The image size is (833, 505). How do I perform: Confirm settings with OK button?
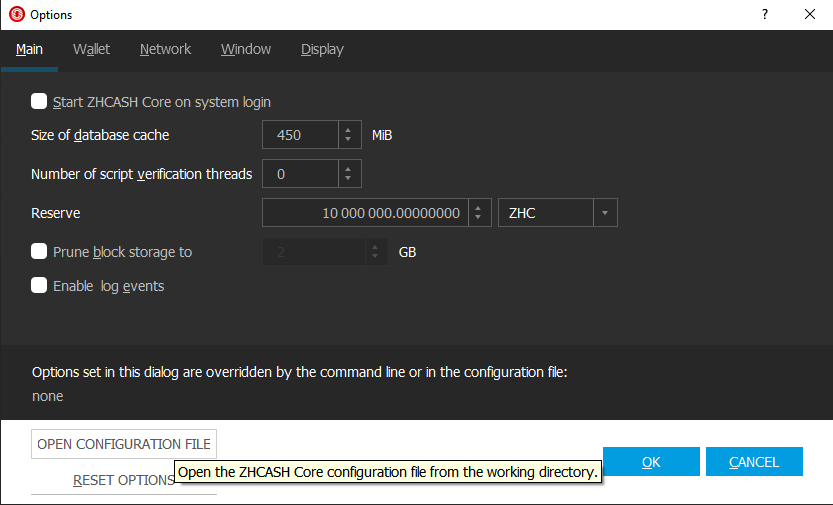point(651,461)
